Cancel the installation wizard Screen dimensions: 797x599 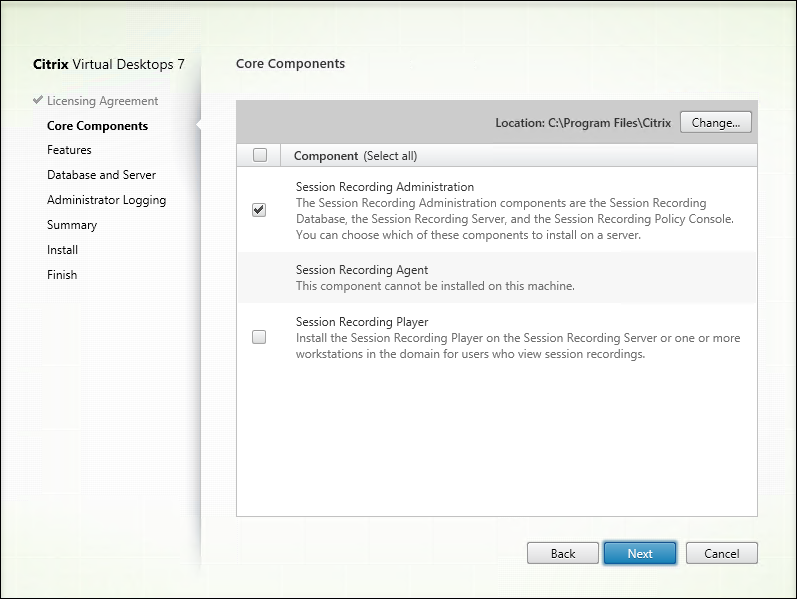click(x=721, y=553)
